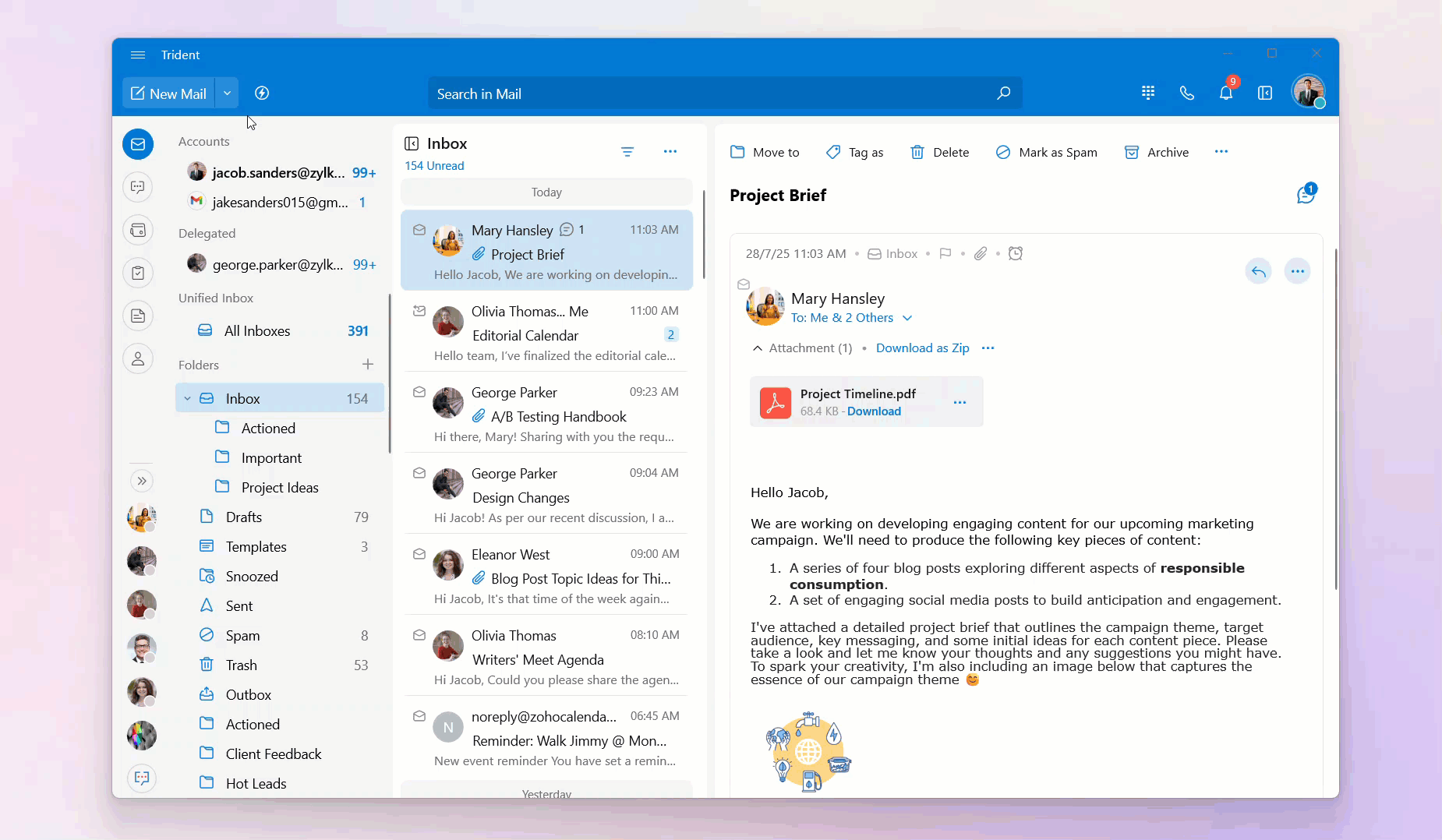Click the quick actions lightning icon

pos(262,94)
